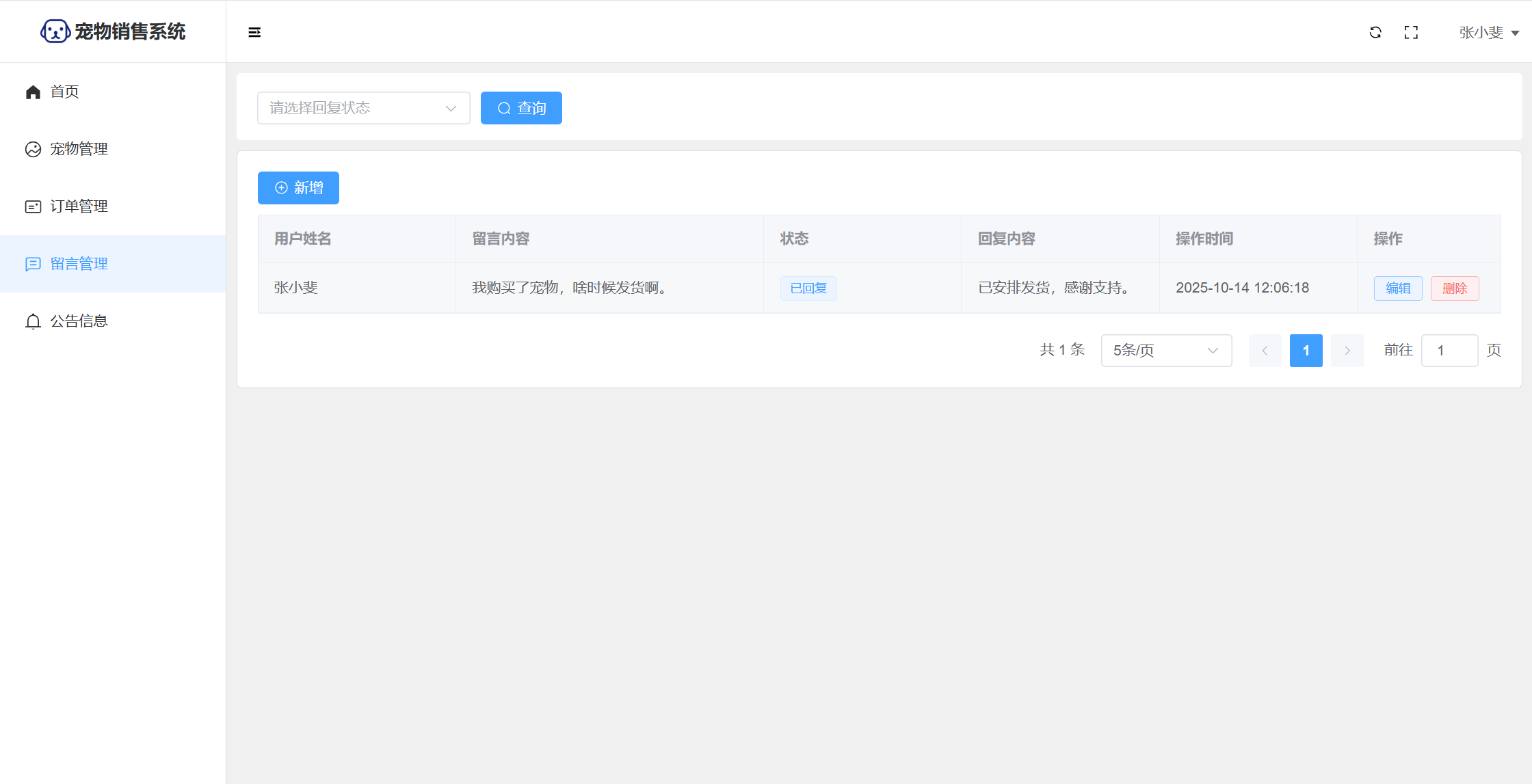Open the 留言管理 menu item
The width and height of the screenshot is (1532, 784).
pyautogui.click(x=79, y=264)
